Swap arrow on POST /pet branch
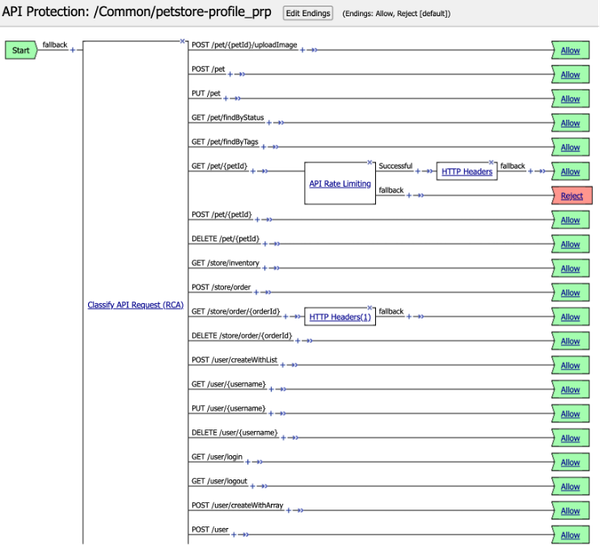Viewport: 600px width, 545px height. point(241,74)
